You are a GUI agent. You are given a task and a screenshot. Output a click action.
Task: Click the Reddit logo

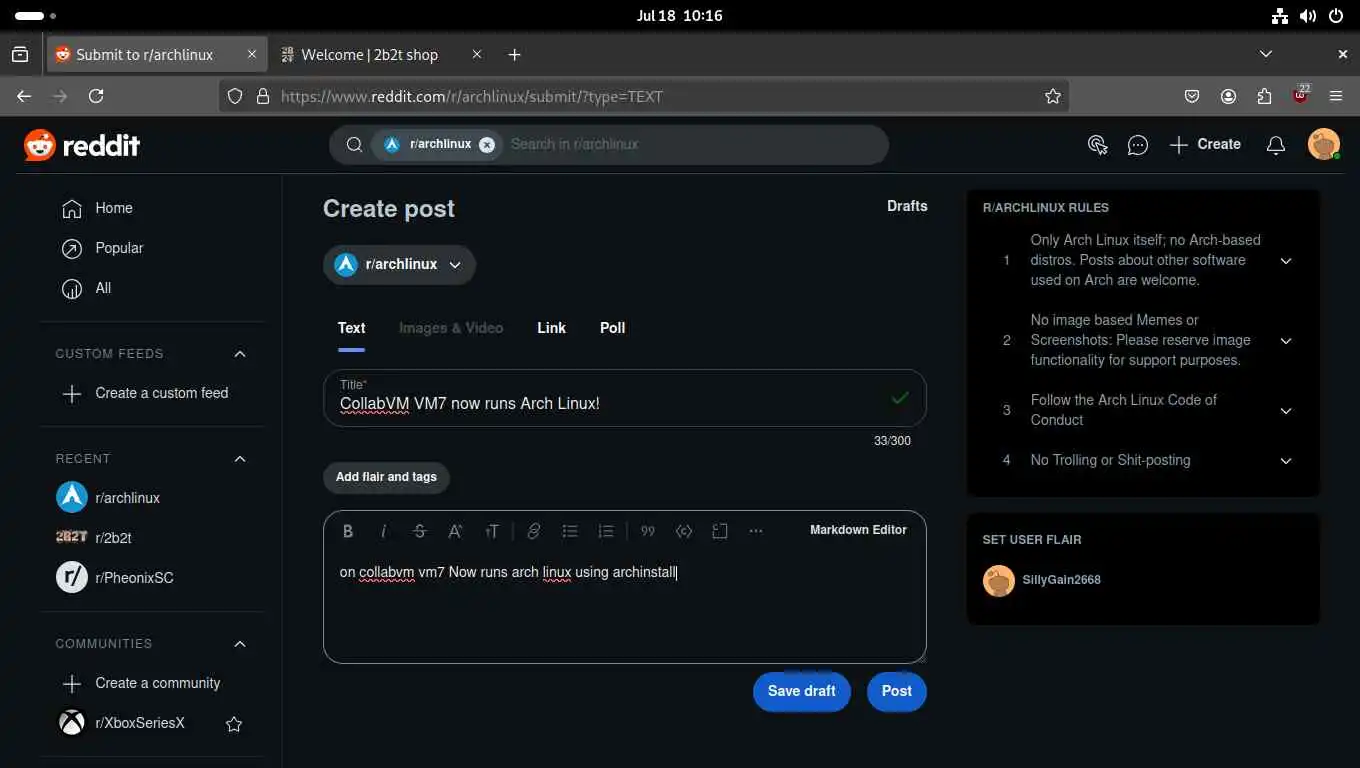pos(82,145)
